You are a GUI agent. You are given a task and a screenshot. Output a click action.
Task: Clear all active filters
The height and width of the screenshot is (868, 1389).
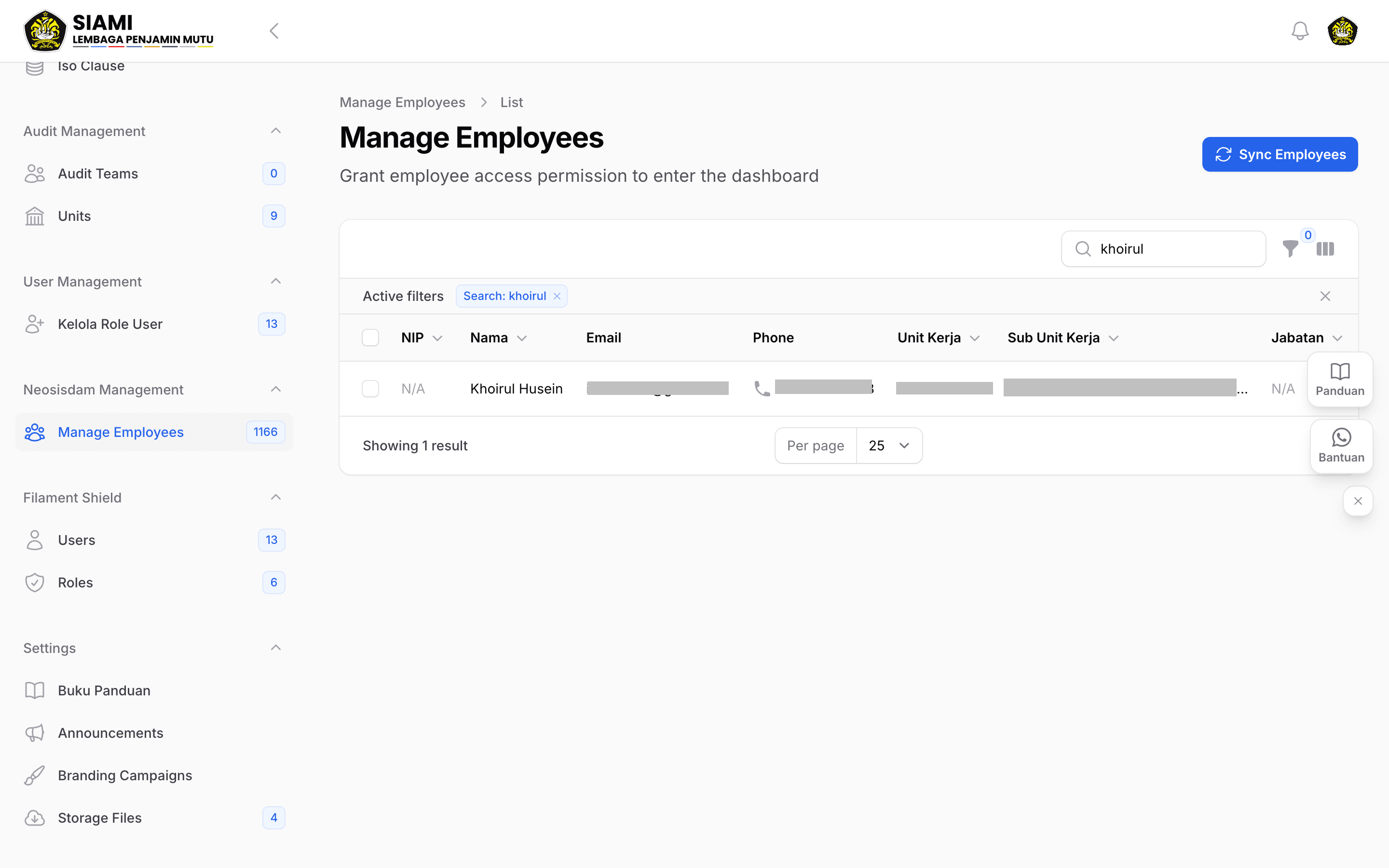pyautogui.click(x=1325, y=296)
